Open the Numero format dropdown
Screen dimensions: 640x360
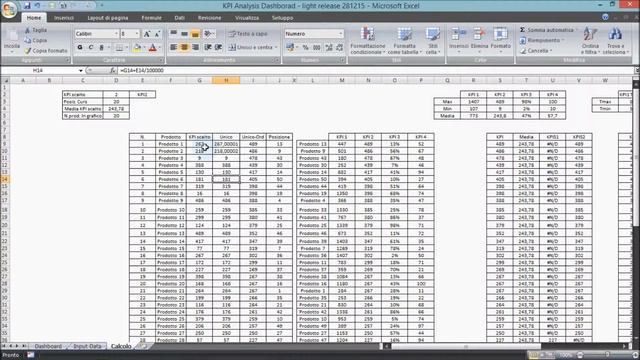340,34
